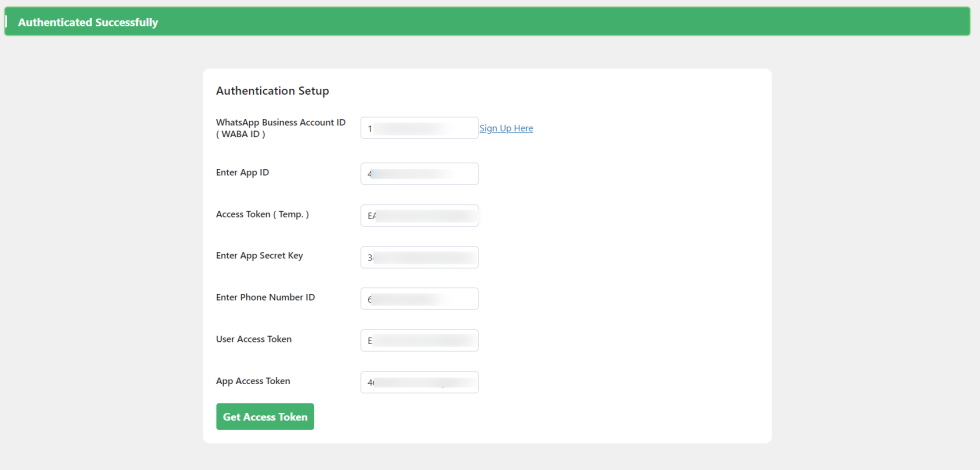
Task: Click the User Access Token label
Action: pos(254,339)
